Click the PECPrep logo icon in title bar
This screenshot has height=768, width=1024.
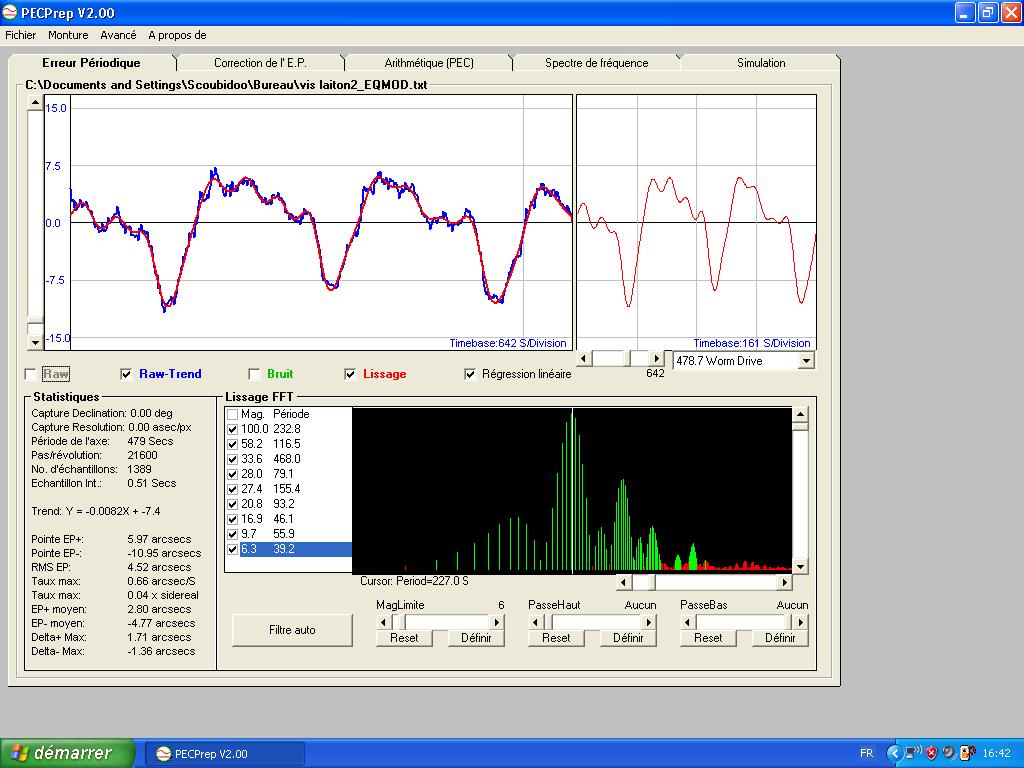click(x=9, y=12)
